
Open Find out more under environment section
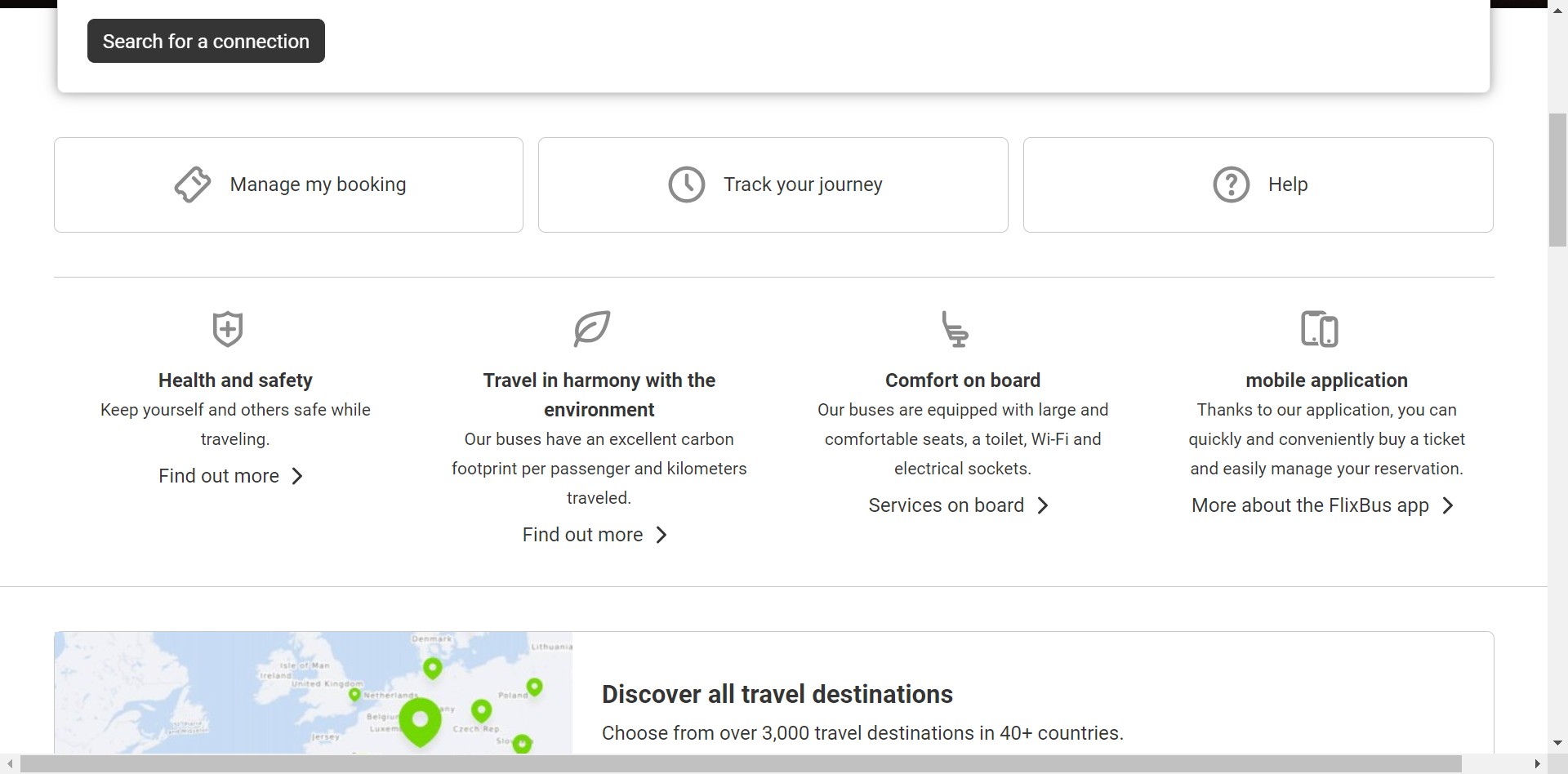(582, 535)
